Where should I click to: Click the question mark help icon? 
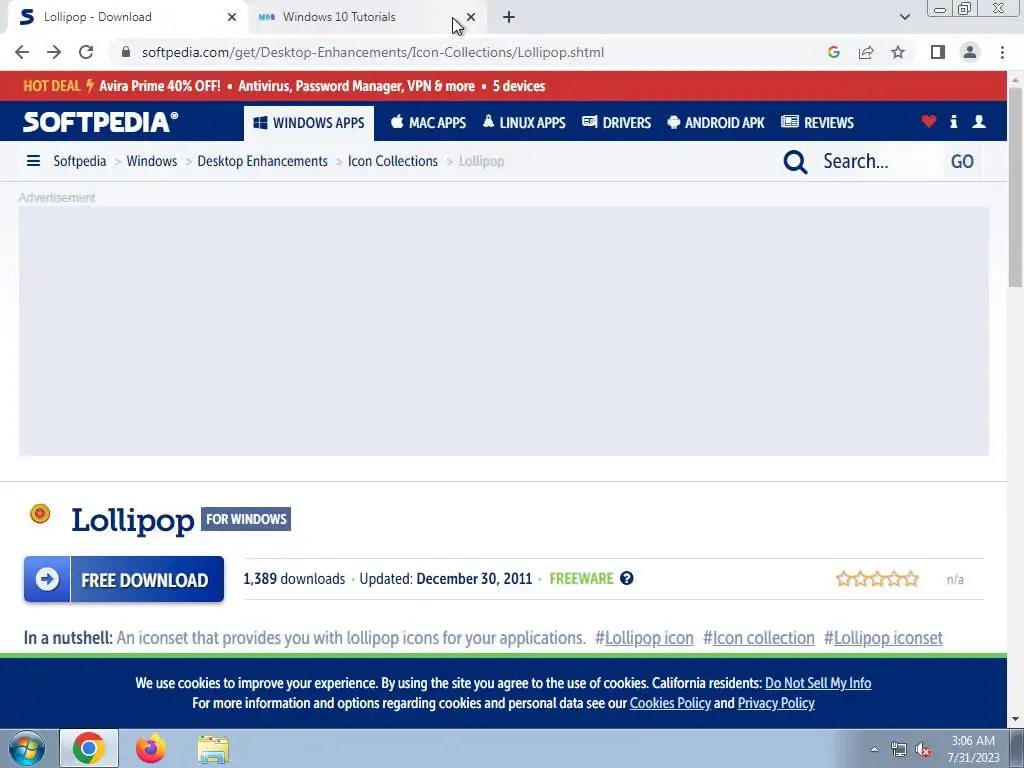pos(626,578)
